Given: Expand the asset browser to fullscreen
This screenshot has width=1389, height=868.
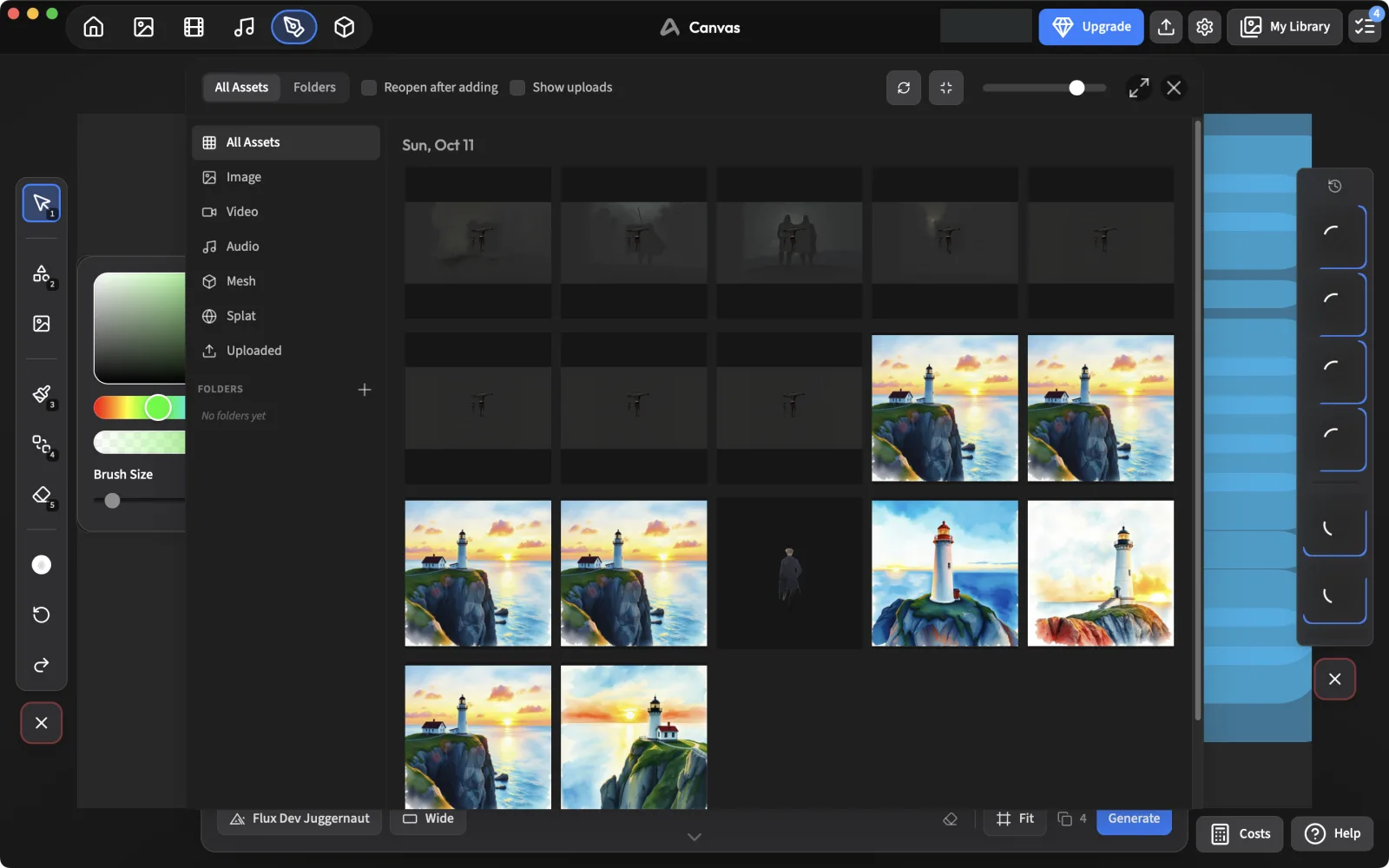Looking at the screenshot, I should pos(1139,88).
